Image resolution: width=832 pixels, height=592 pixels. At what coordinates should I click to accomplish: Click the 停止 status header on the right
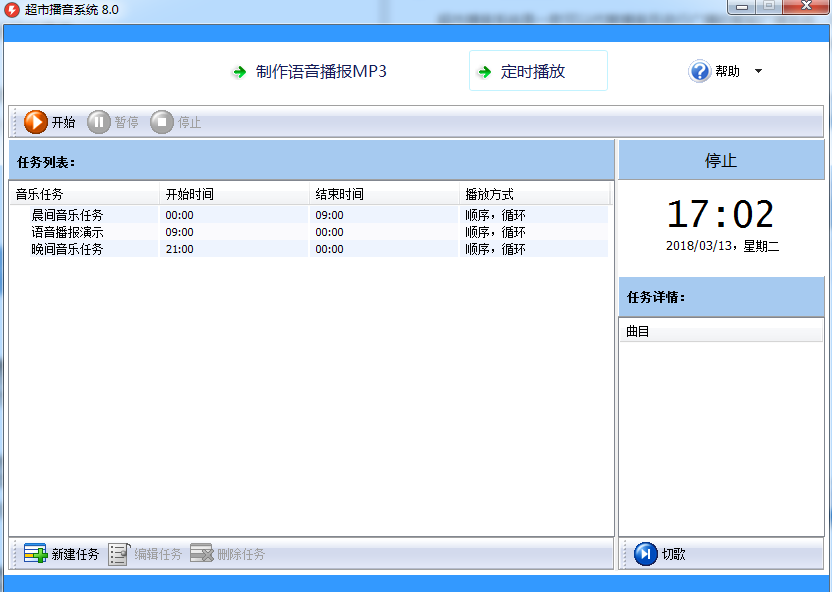(x=721, y=160)
